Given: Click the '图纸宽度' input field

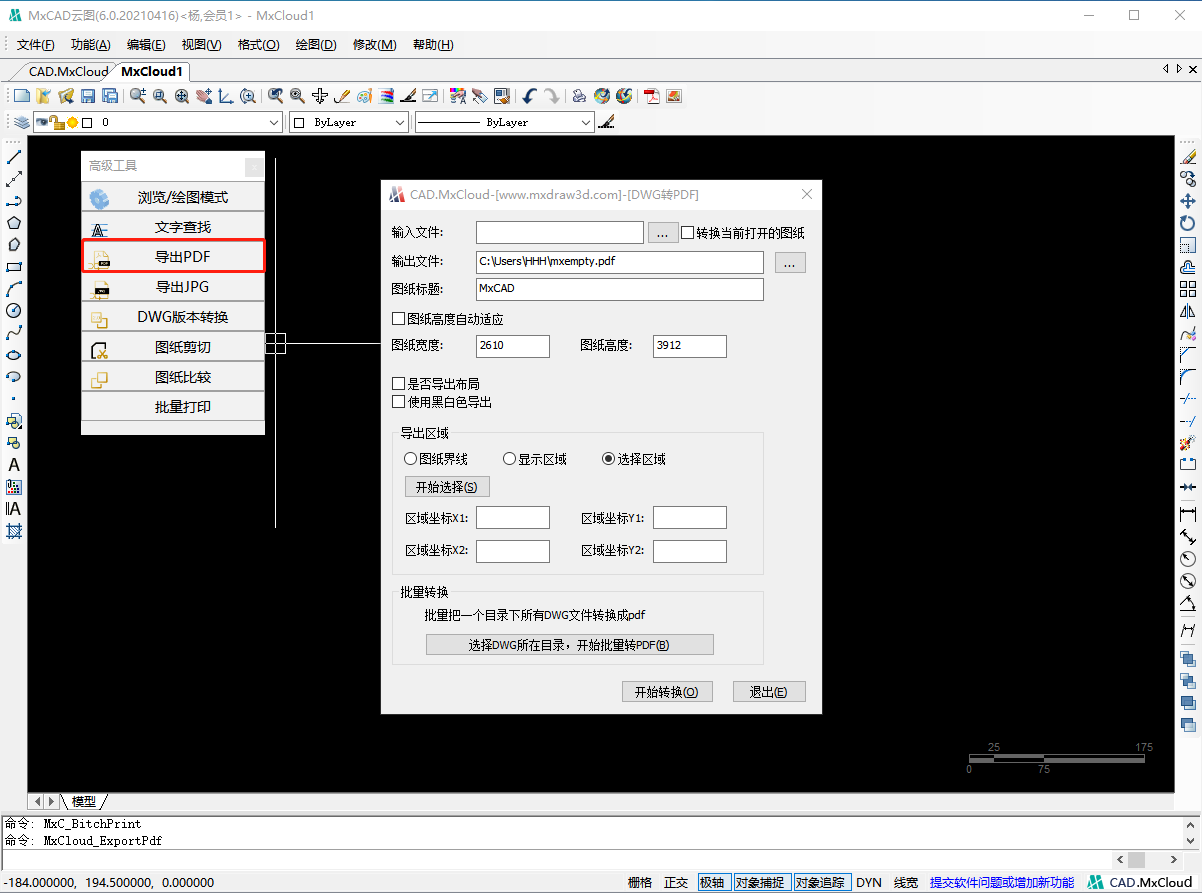Looking at the screenshot, I should pyautogui.click(x=512, y=346).
